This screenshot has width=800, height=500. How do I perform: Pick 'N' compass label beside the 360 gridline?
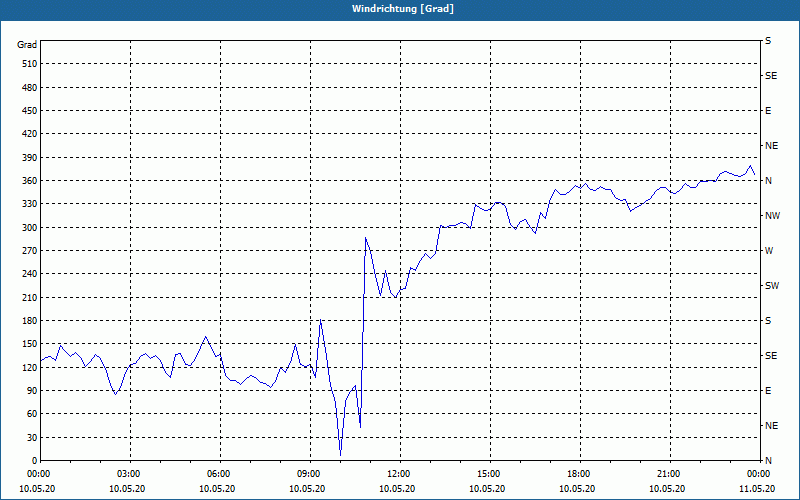click(768, 181)
